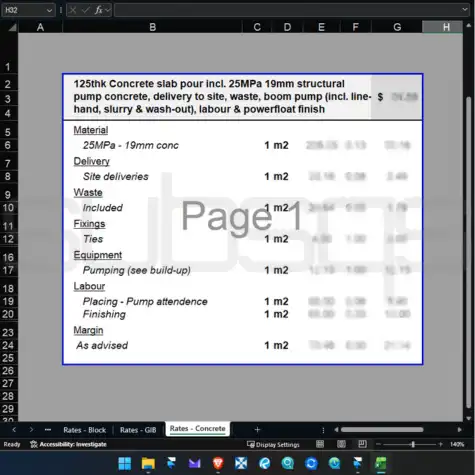Select the Rates - Concrete sheet tab
This screenshot has width=475, height=475.
(197, 429)
